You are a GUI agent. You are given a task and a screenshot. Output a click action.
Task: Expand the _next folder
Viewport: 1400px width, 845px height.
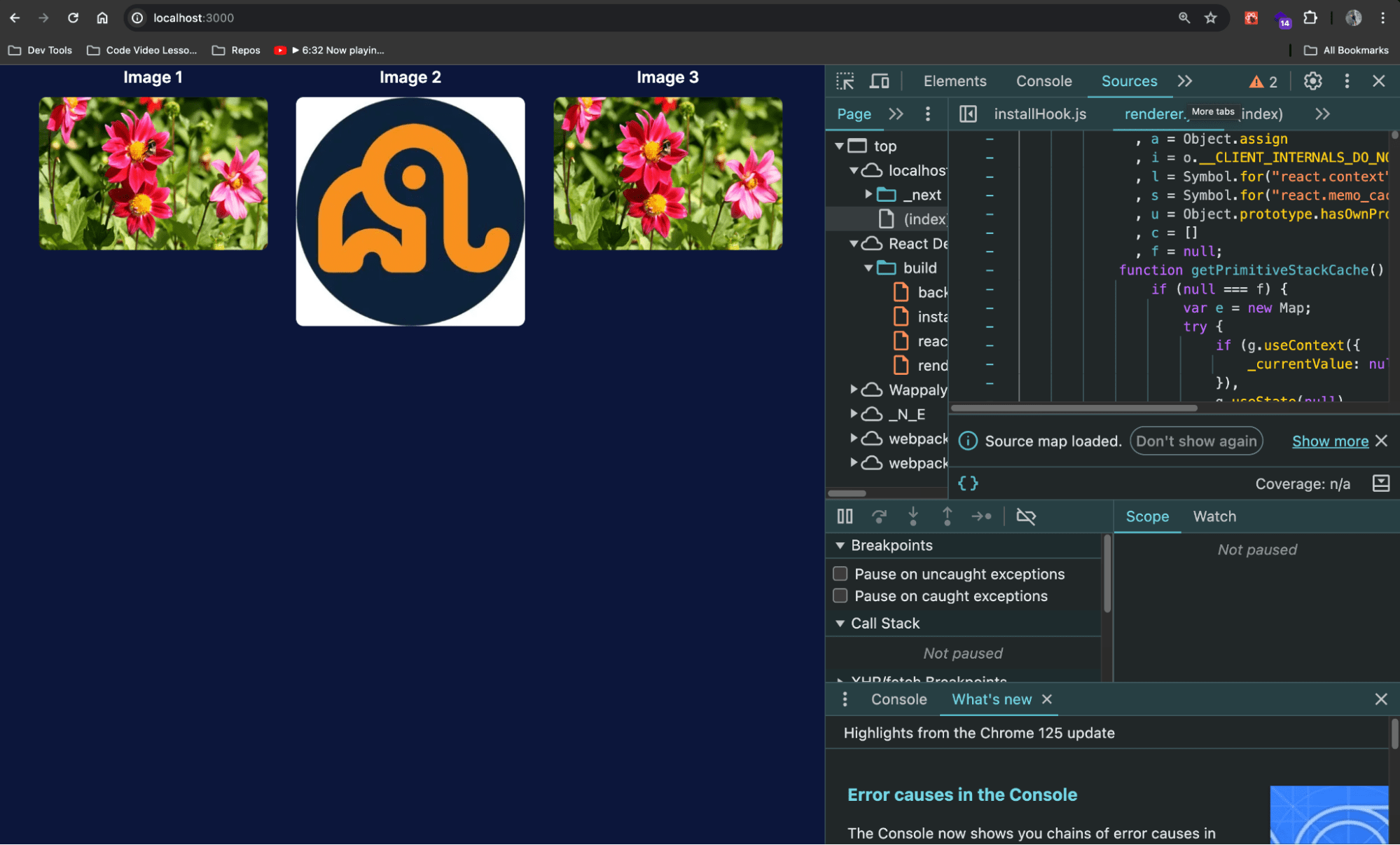pos(868,194)
